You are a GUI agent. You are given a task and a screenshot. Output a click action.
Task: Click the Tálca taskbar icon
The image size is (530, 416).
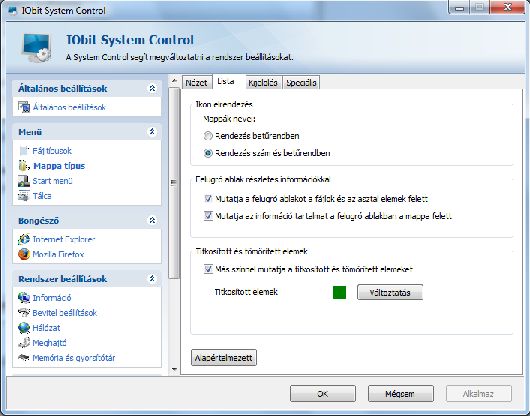[24, 196]
